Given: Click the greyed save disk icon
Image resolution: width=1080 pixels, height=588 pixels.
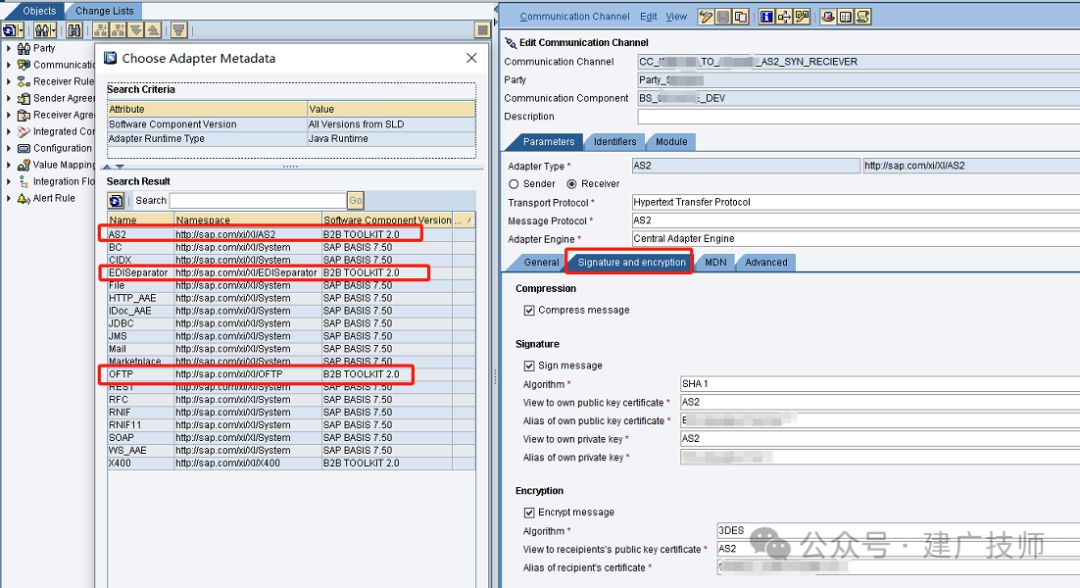Looking at the screenshot, I should [x=723, y=17].
